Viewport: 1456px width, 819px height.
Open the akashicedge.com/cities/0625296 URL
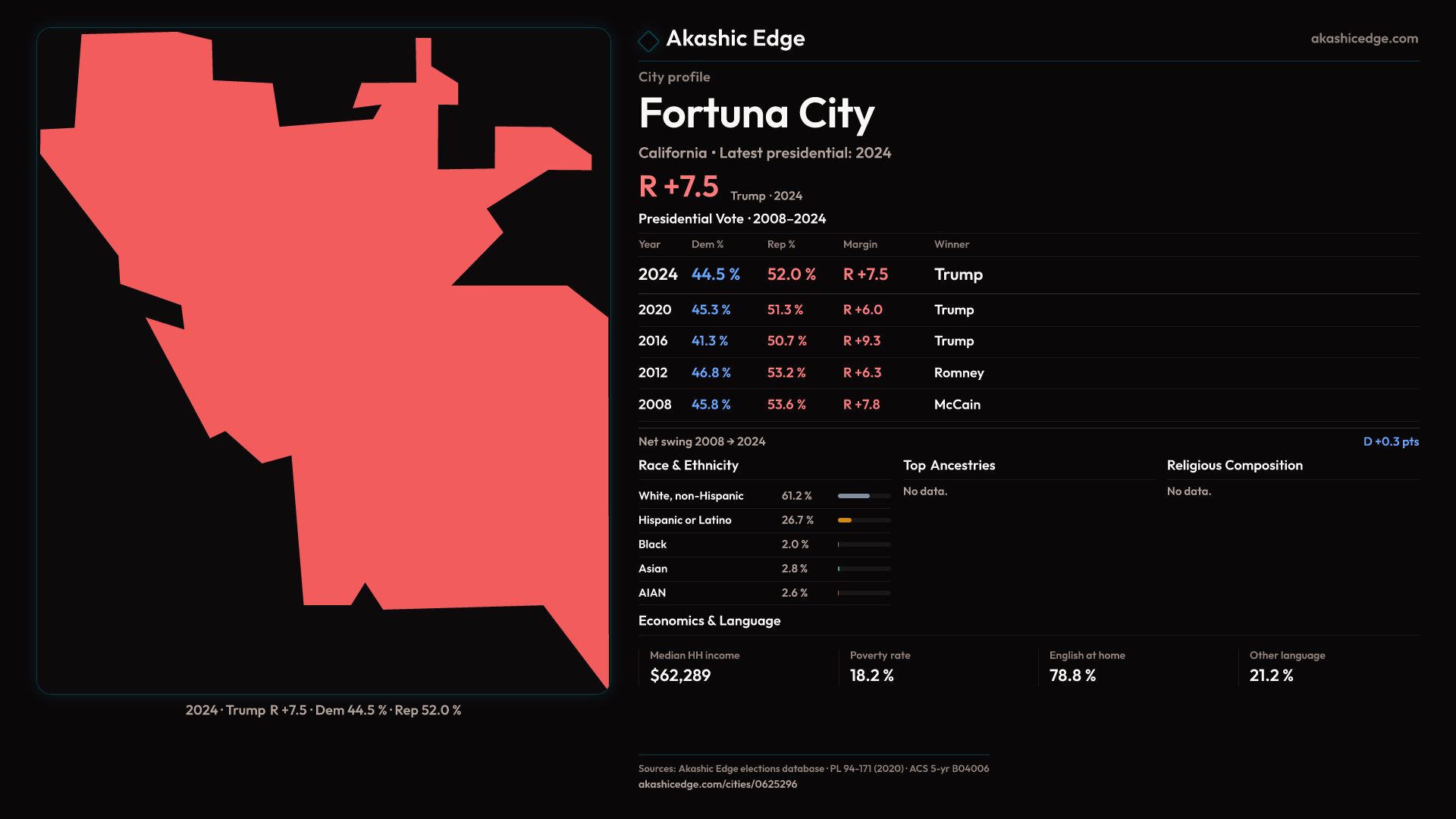tap(717, 784)
